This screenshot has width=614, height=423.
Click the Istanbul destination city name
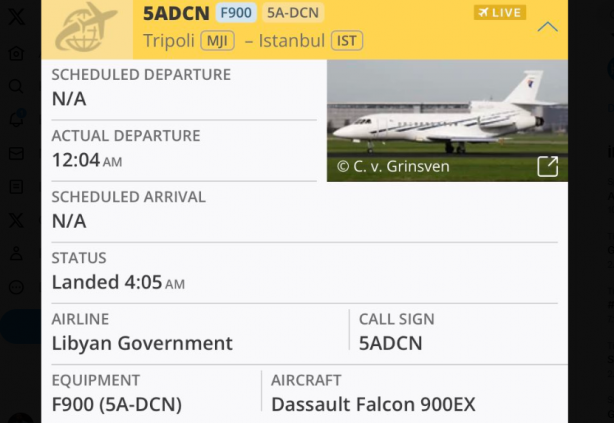pyautogui.click(x=293, y=41)
